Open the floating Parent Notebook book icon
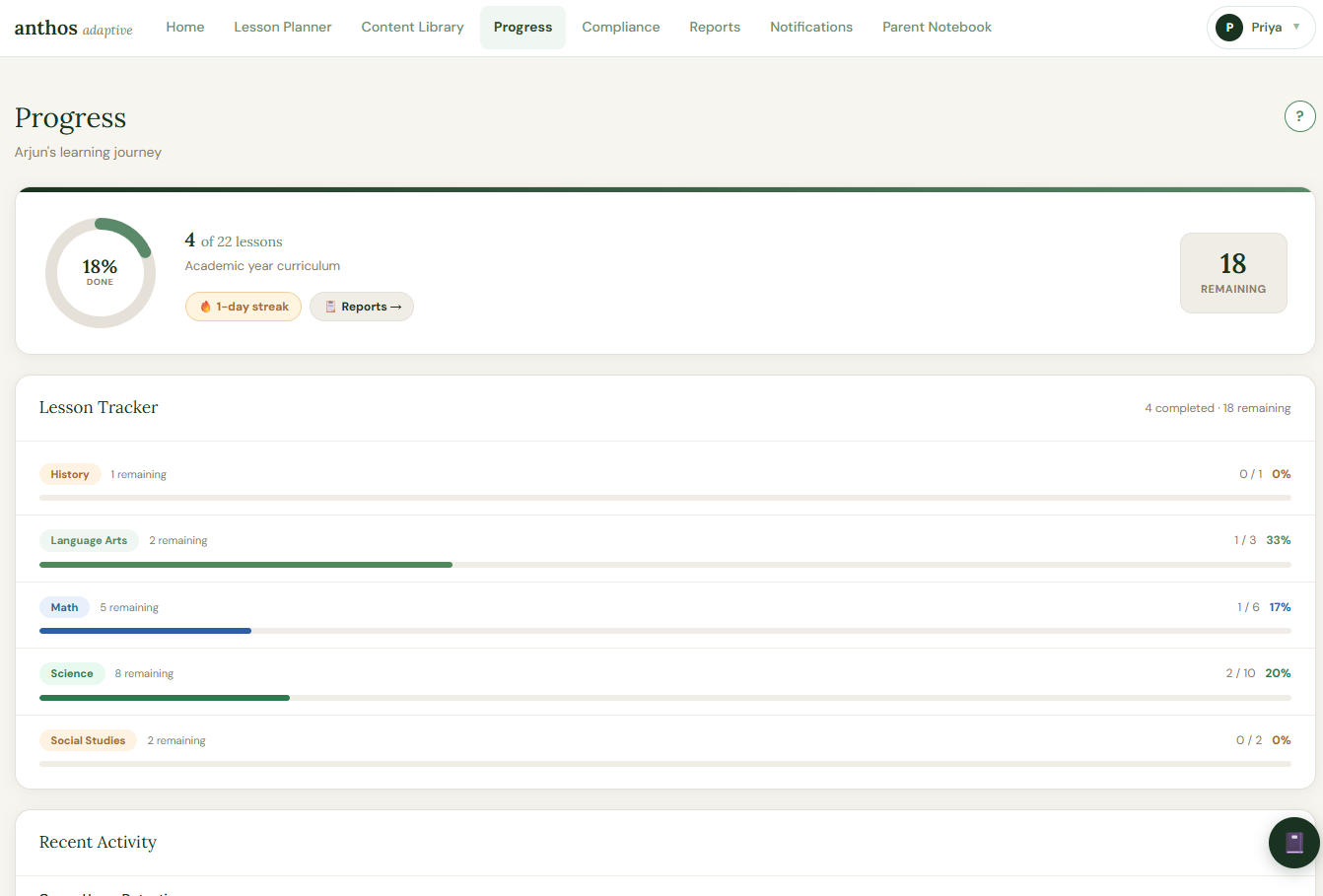The width and height of the screenshot is (1323, 896). (x=1294, y=843)
